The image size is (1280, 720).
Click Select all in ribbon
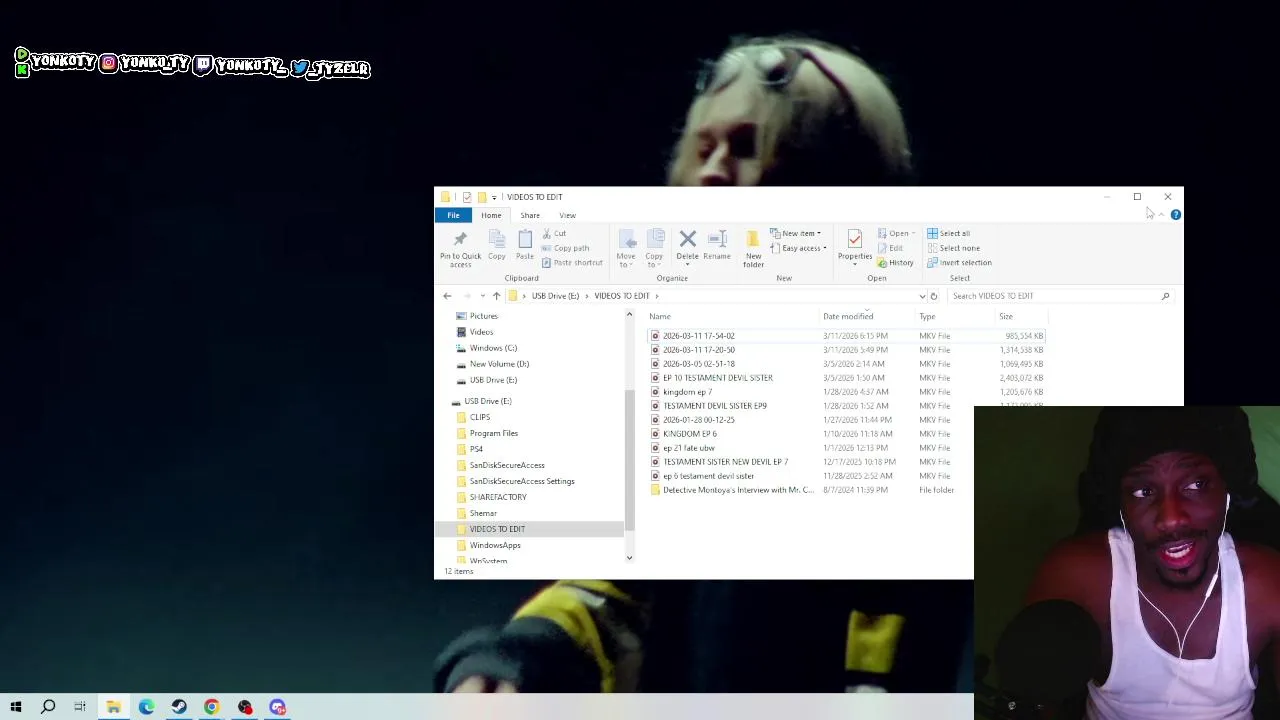[x=948, y=234]
